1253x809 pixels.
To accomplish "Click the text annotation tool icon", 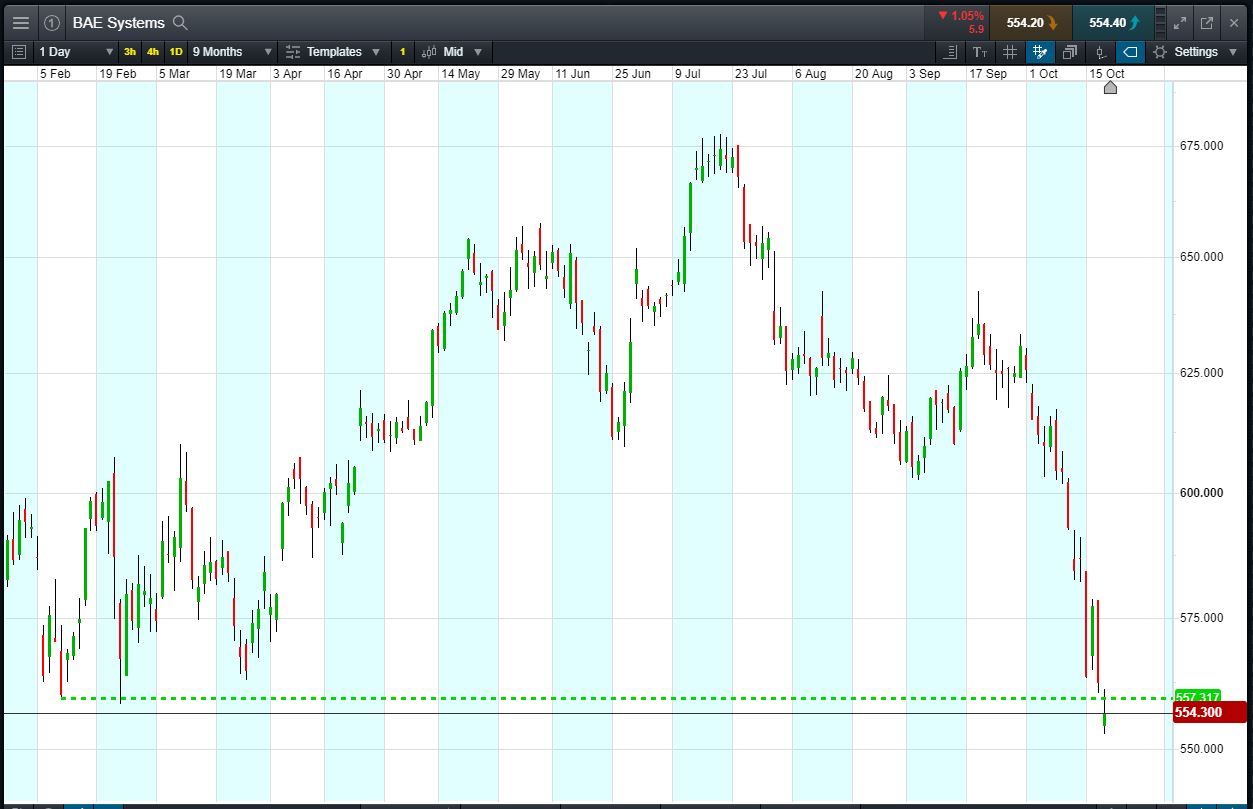I will pyautogui.click(x=980, y=52).
